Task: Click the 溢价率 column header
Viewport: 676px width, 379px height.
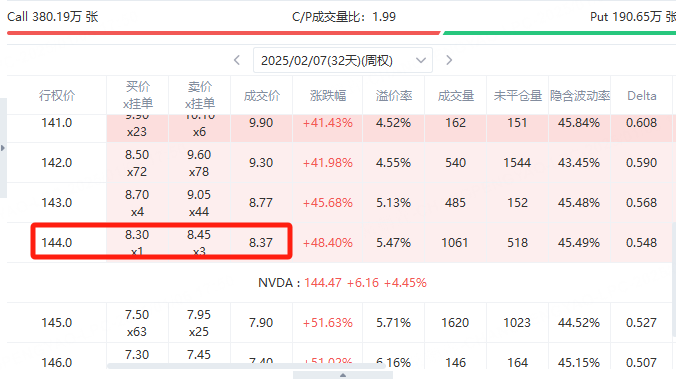Action: coord(394,96)
